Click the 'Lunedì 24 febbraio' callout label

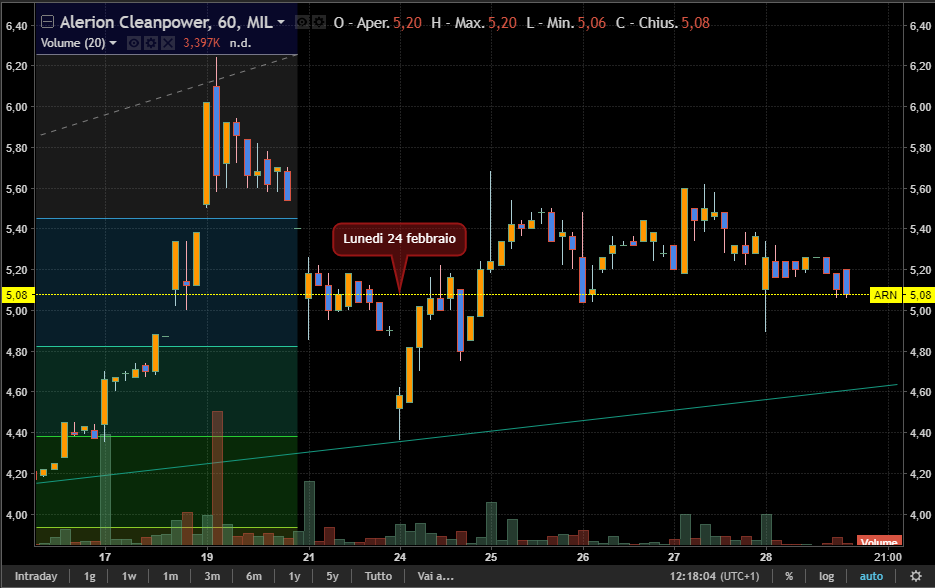(x=399, y=239)
